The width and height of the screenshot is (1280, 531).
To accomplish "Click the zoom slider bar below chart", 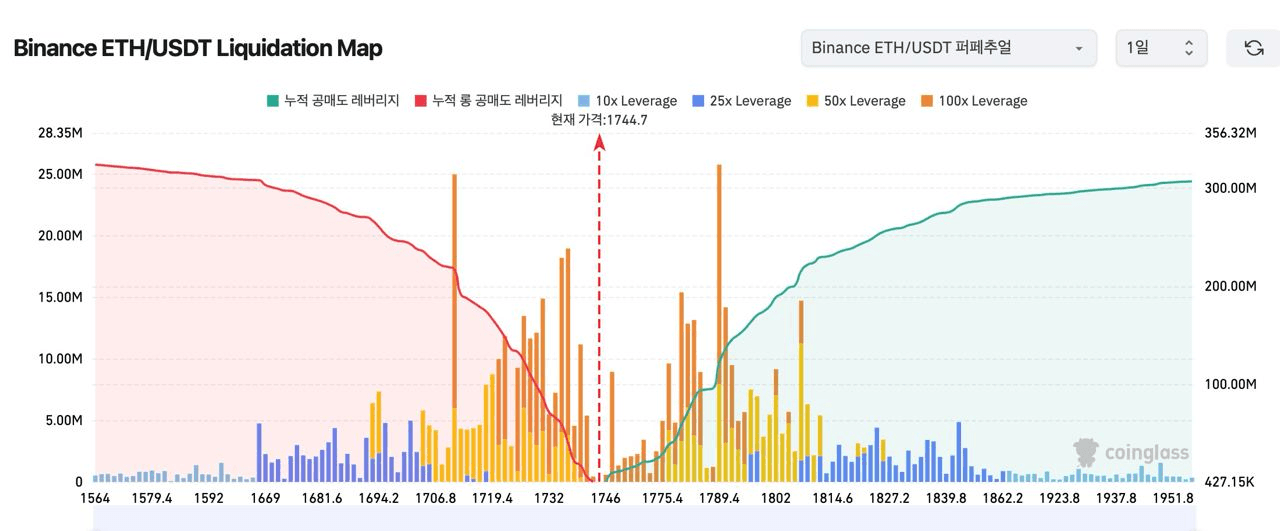I will 640,518.
